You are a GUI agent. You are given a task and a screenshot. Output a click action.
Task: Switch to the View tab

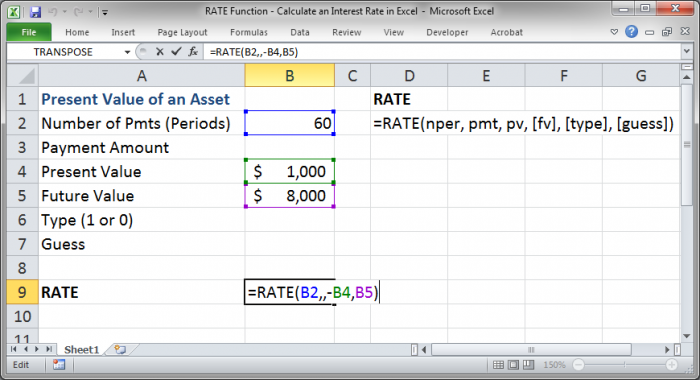(x=393, y=32)
